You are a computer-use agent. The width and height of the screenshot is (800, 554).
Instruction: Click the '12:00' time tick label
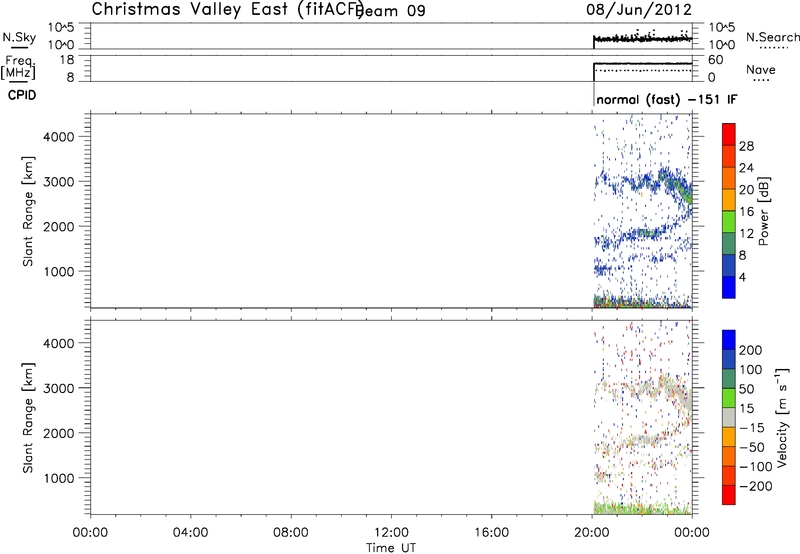(x=391, y=533)
